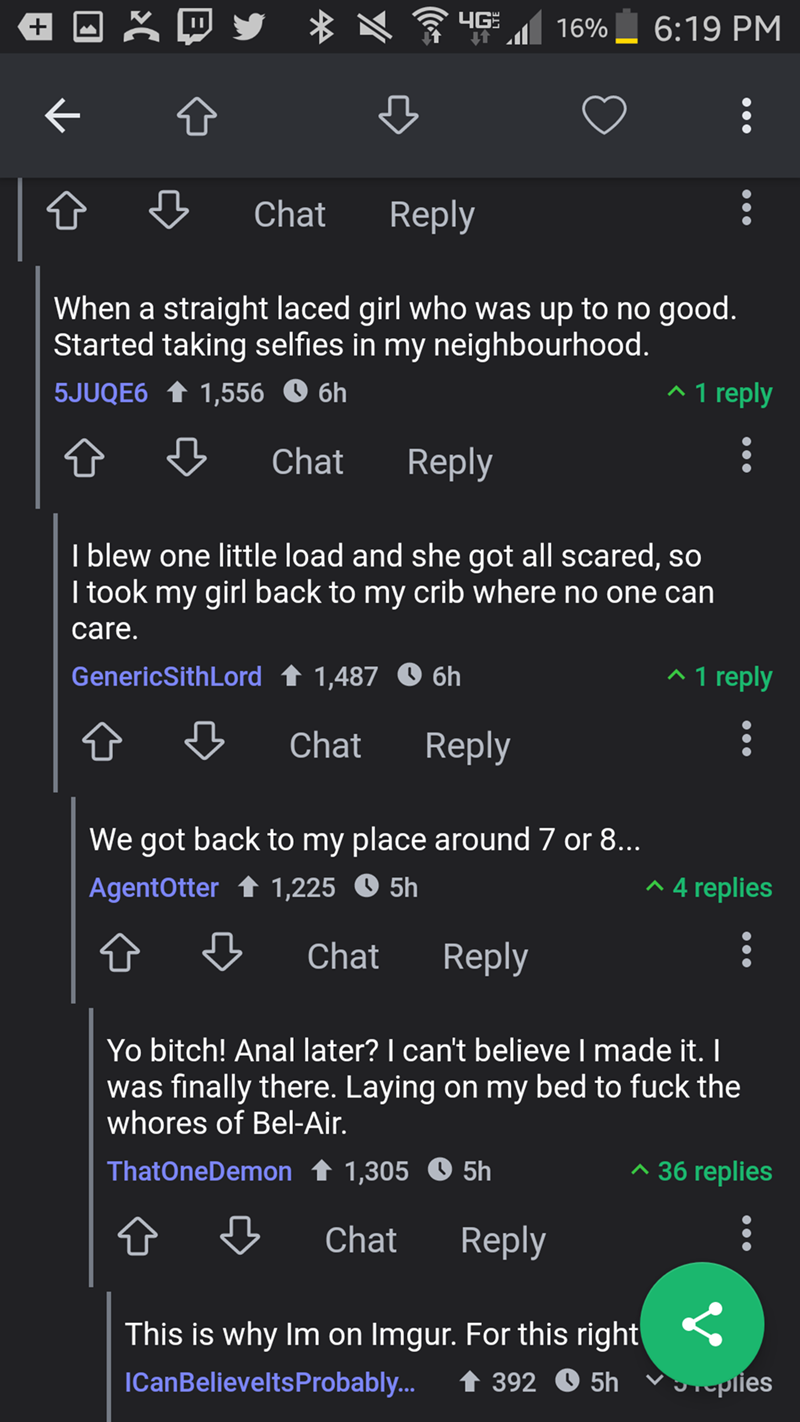Upvote 5JUQE6's comment

point(85,461)
